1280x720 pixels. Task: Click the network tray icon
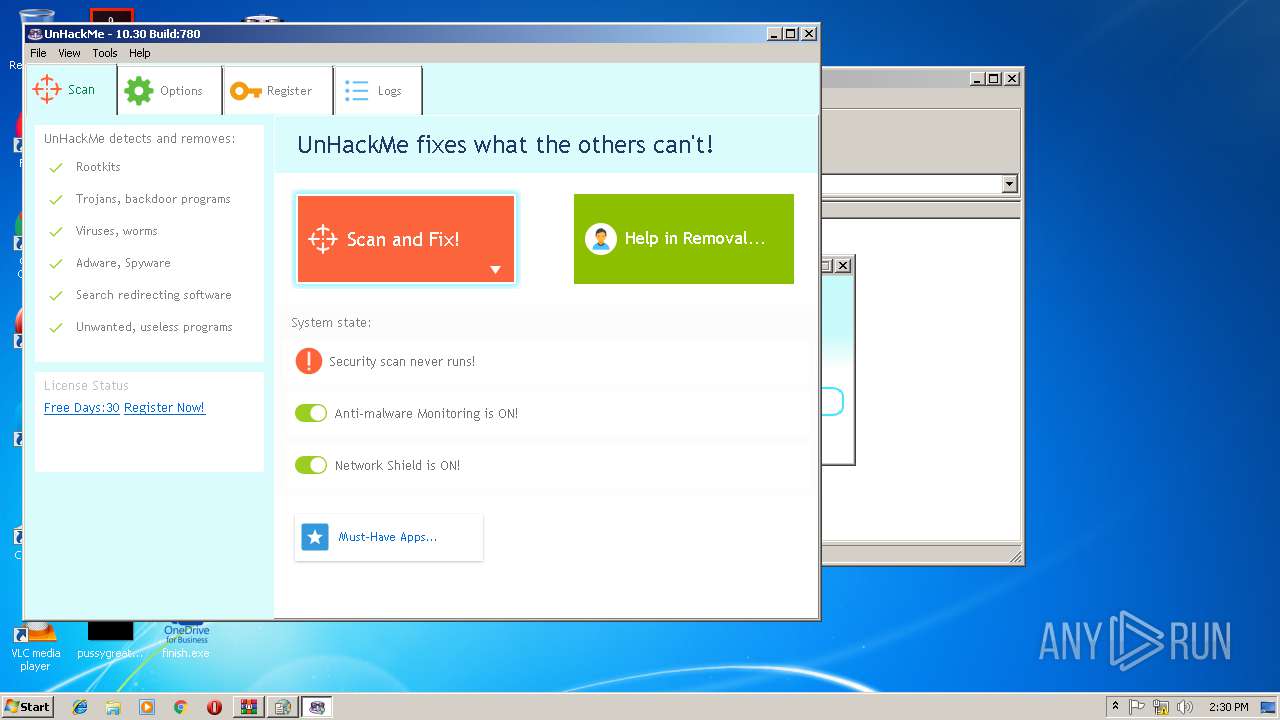pyautogui.click(x=1161, y=707)
